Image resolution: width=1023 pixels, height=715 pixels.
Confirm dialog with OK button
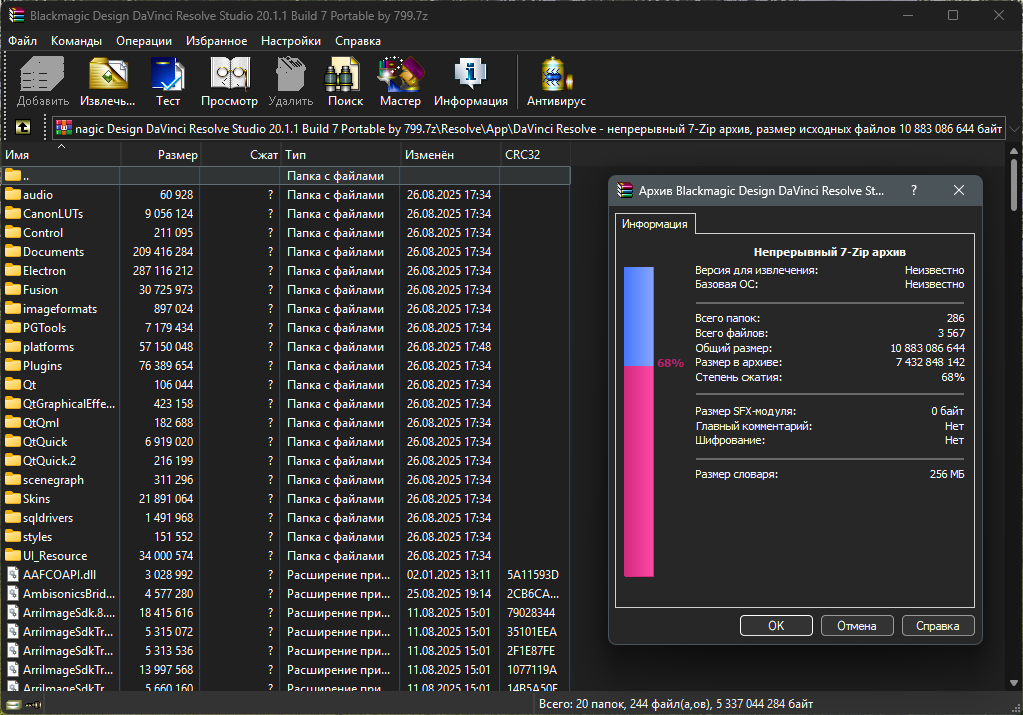click(x=776, y=626)
